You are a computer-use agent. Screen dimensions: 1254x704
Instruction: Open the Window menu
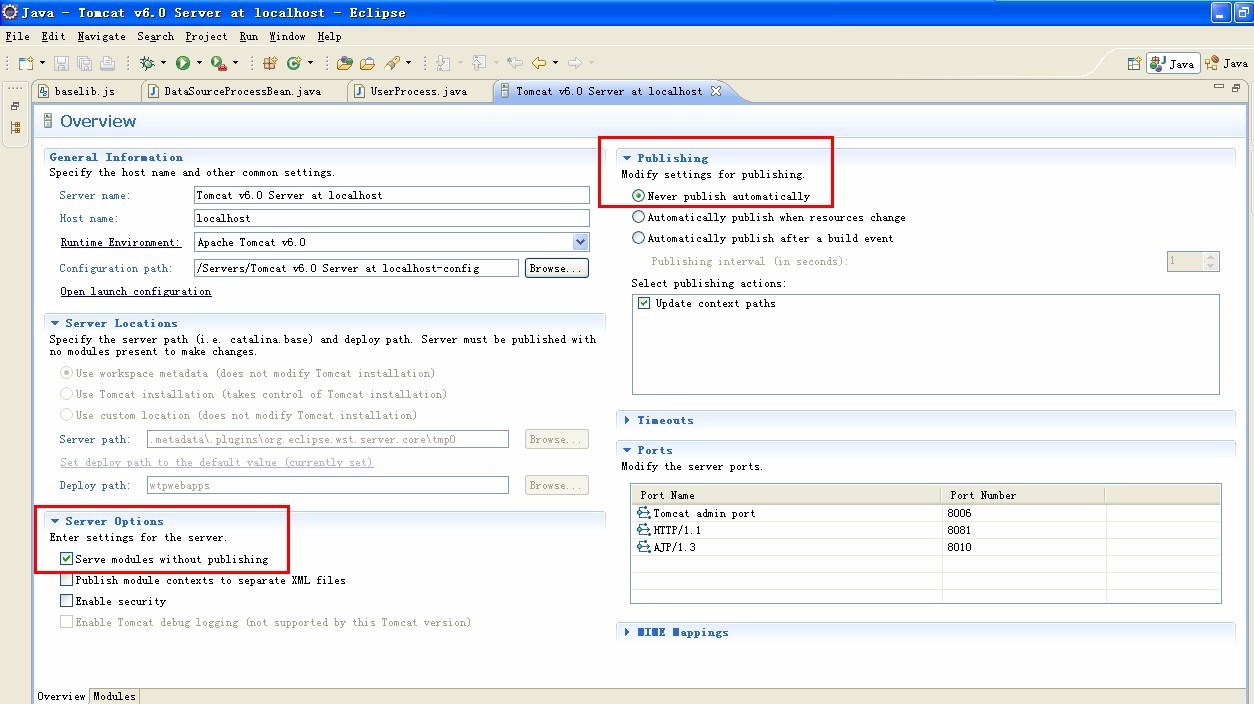click(x=287, y=36)
